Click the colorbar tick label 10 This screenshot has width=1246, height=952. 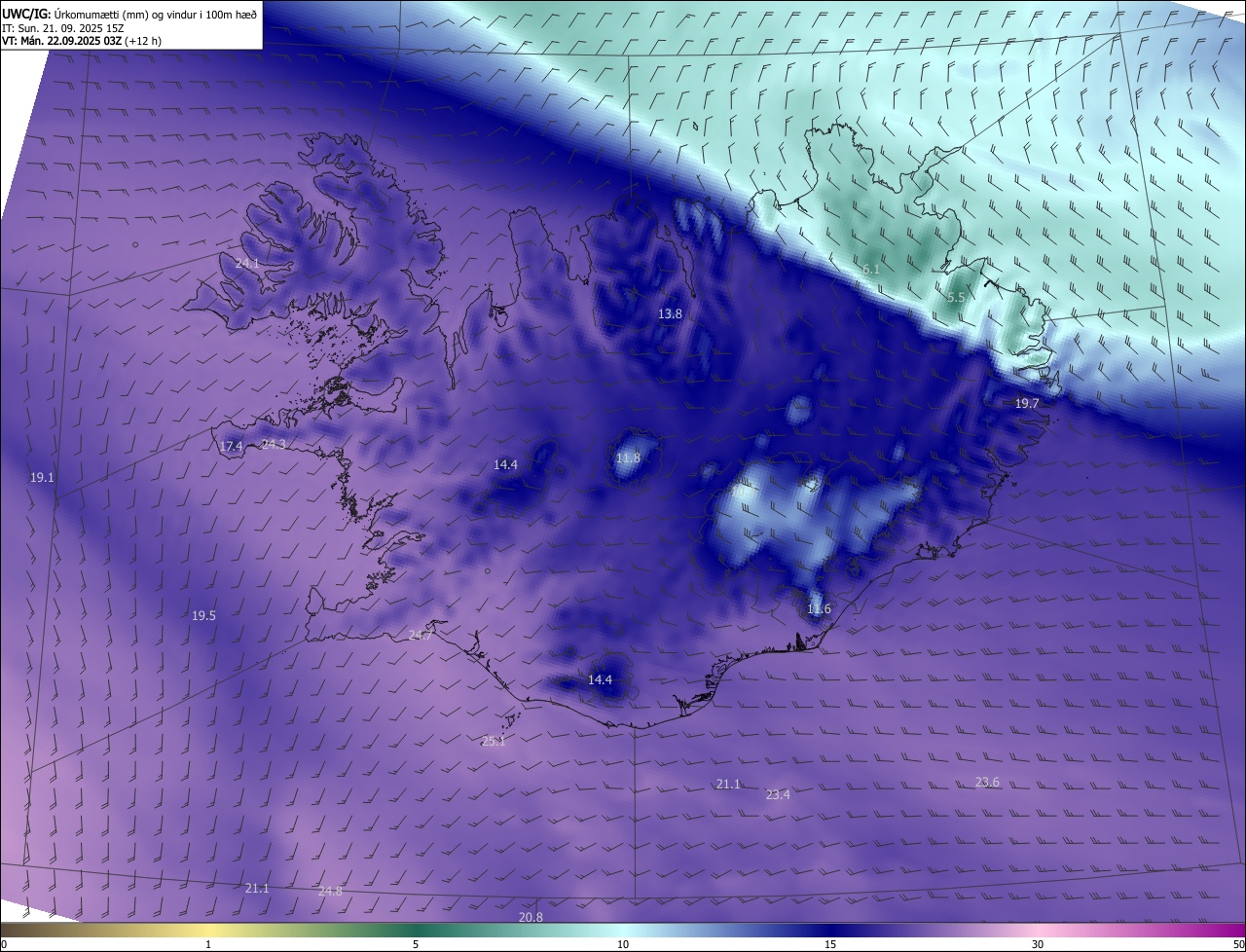(623, 944)
